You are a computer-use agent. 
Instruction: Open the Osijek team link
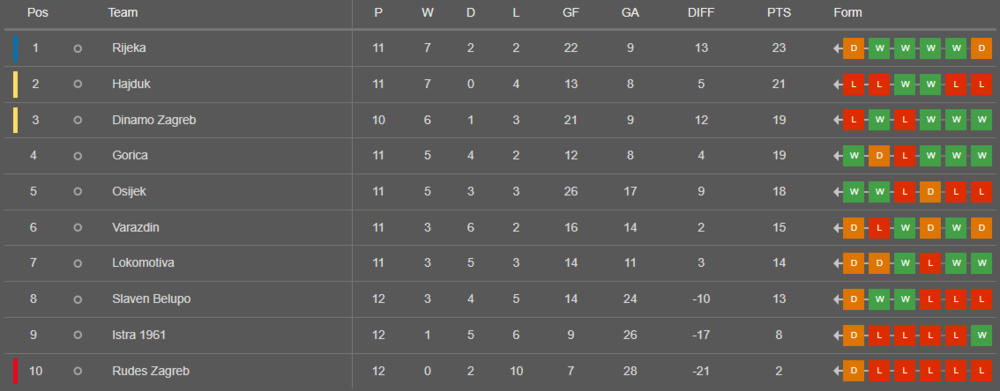click(x=129, y=191)
